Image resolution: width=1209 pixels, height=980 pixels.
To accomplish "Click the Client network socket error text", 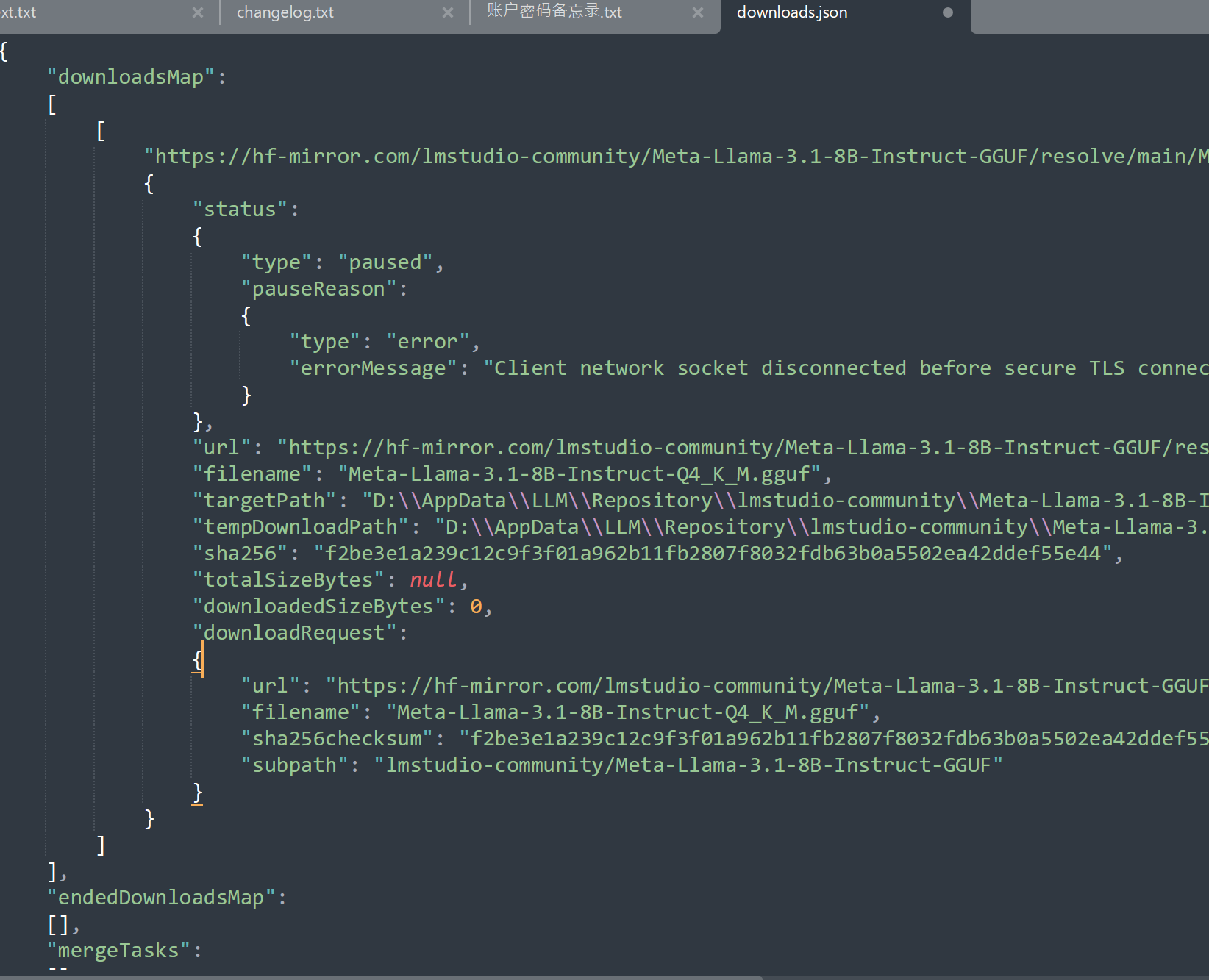I will 846,368.
